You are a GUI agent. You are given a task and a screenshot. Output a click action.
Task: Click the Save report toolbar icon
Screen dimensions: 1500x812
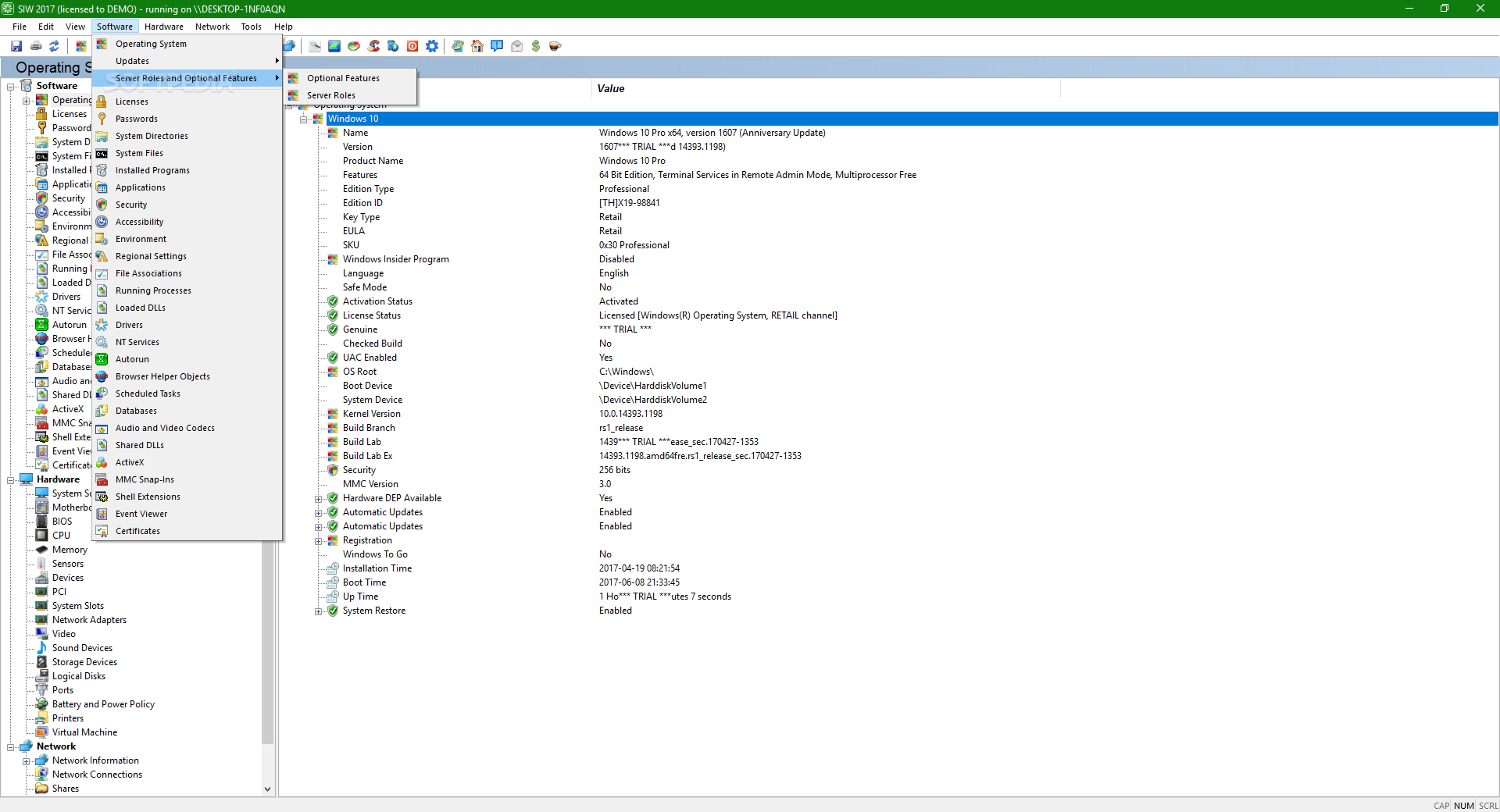pos(16,46)
